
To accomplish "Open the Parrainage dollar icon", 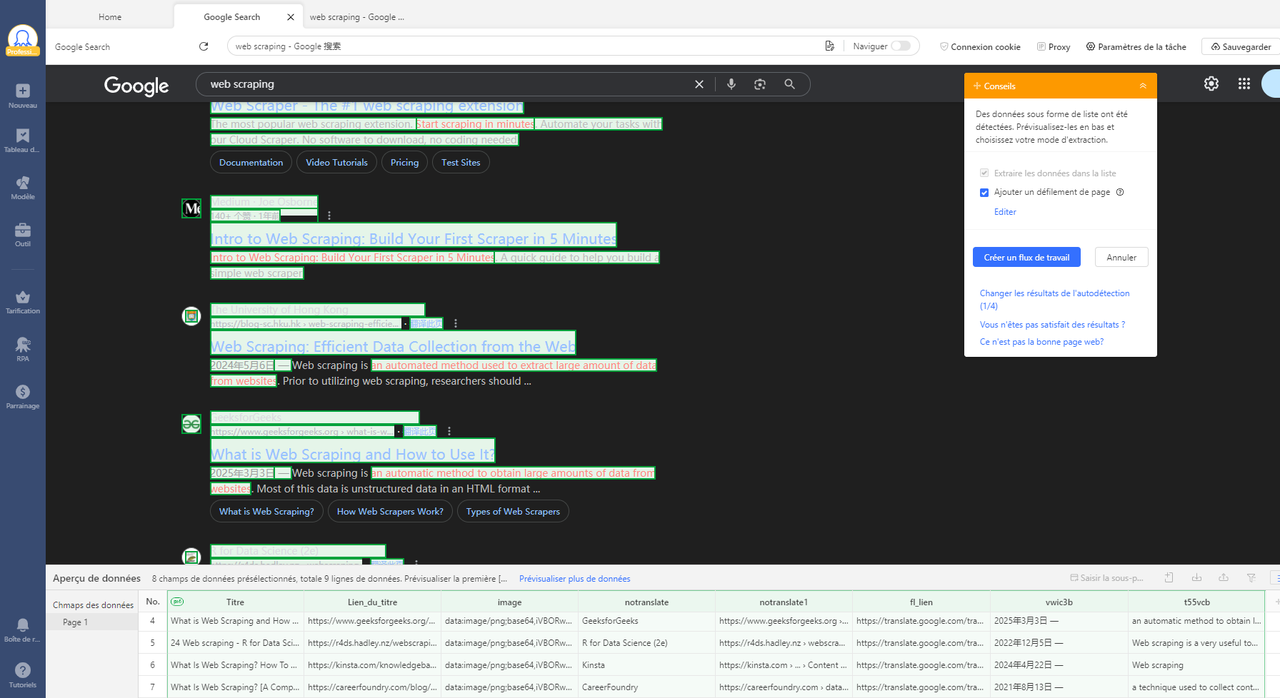I will point(22,391).
